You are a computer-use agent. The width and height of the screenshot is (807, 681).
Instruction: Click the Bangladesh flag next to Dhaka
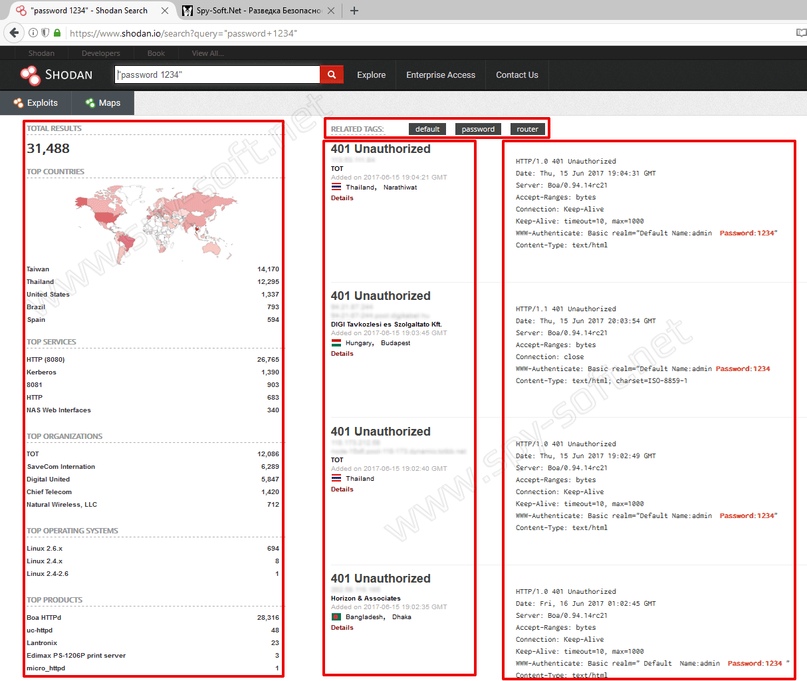[x=336, y=616]
